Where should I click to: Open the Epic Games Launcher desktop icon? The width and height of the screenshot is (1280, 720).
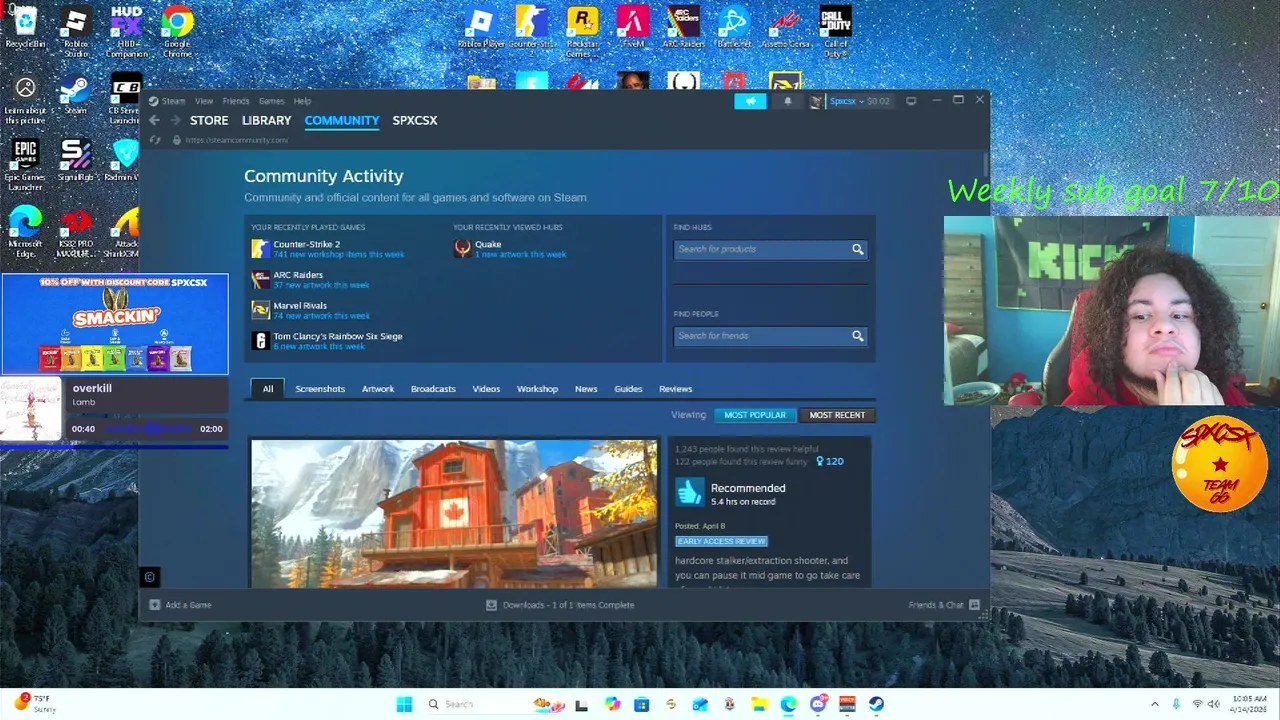pyautogui.click(x=25, y=165)
